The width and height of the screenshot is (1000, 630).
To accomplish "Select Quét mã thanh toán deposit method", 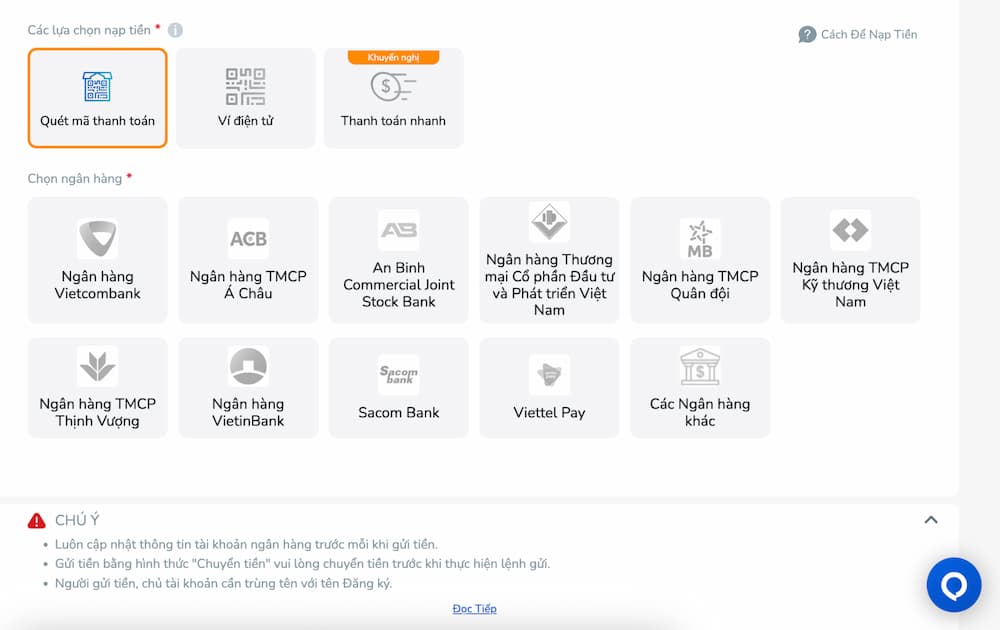I will click(97, 98).
